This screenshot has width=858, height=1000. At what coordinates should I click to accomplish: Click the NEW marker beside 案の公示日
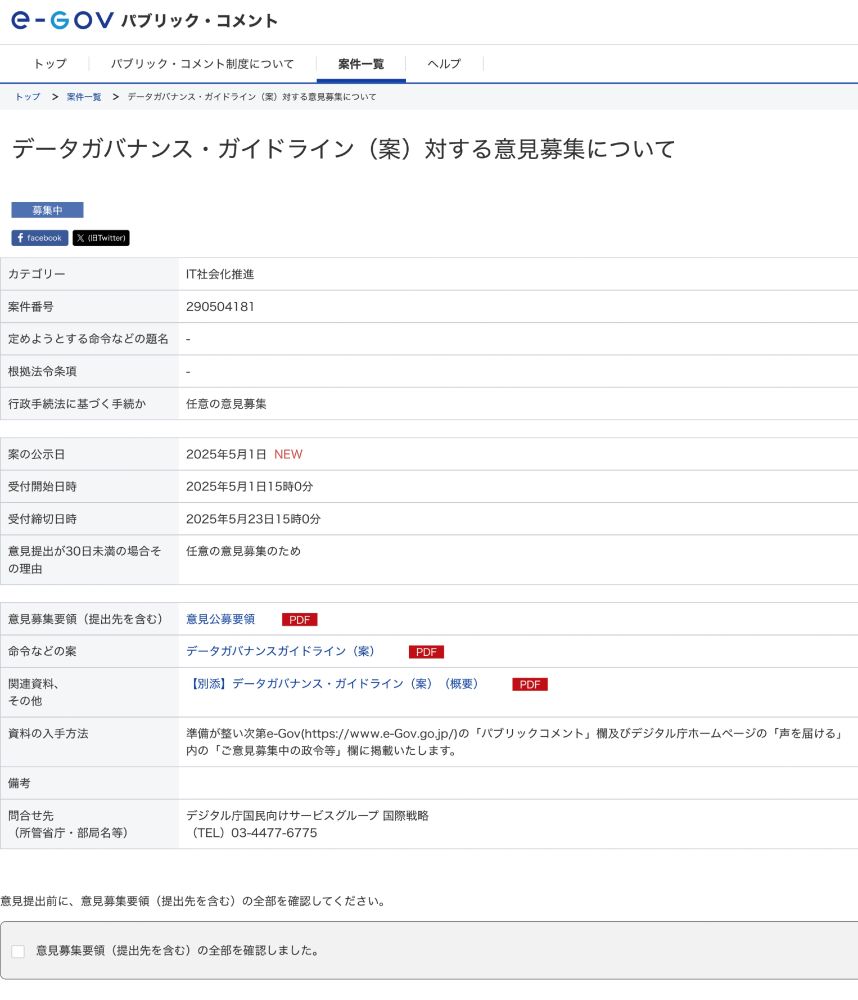287,454
